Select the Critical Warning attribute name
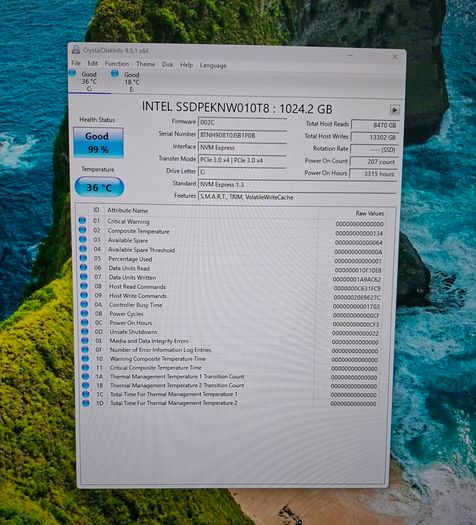The image size is (476, 525). click(129, 222)
